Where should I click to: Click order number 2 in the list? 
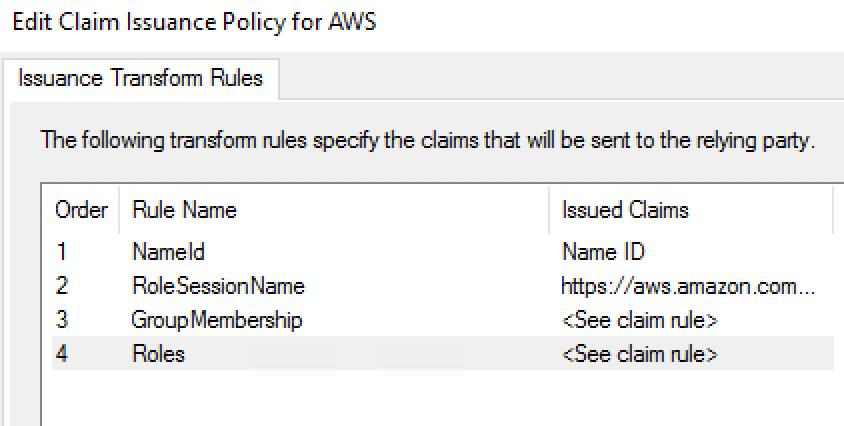point(62,286)
